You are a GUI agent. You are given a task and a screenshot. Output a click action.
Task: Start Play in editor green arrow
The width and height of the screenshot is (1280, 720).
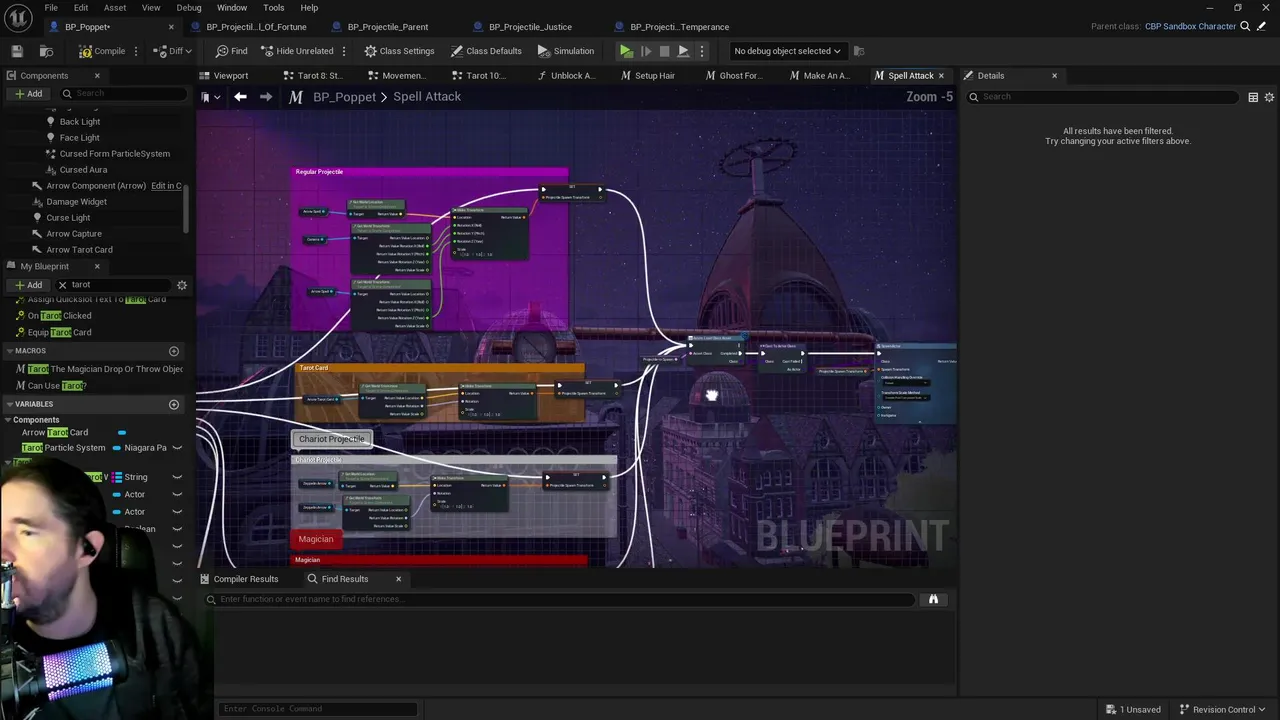click(626, 51)
